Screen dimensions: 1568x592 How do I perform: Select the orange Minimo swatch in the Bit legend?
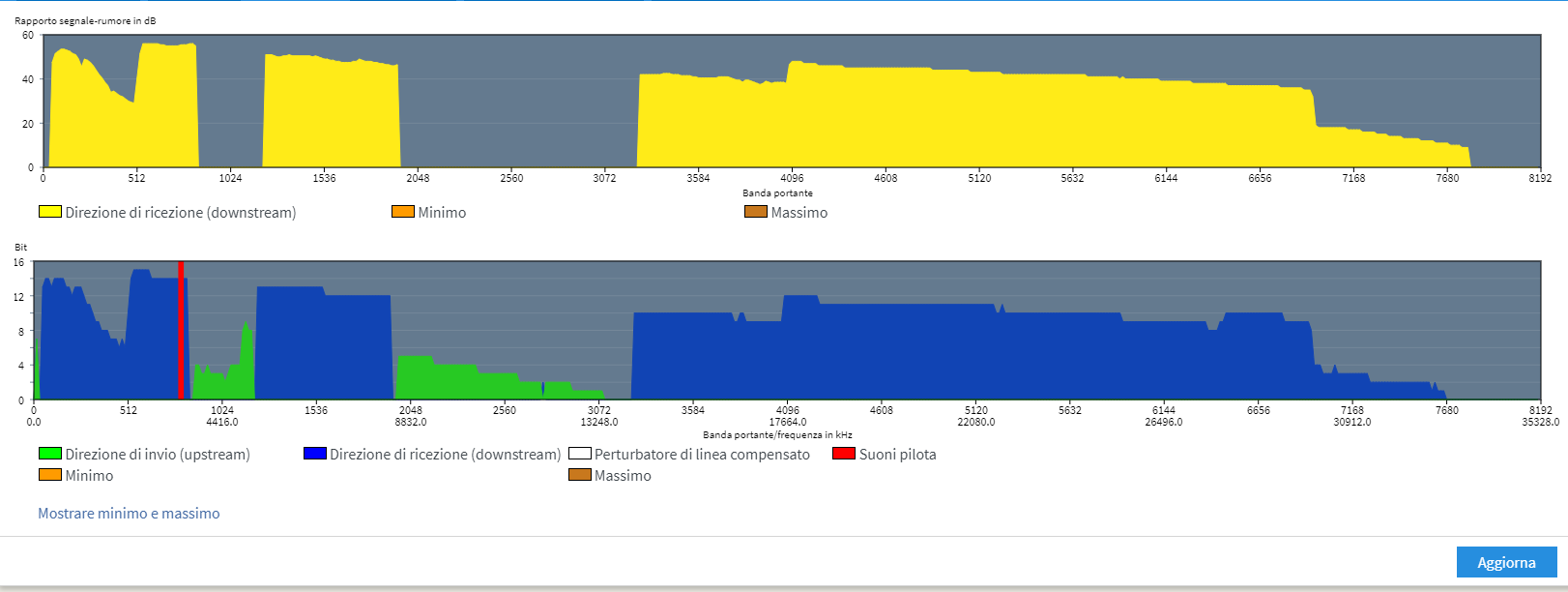pyautogui.click(x=50, y=475)
